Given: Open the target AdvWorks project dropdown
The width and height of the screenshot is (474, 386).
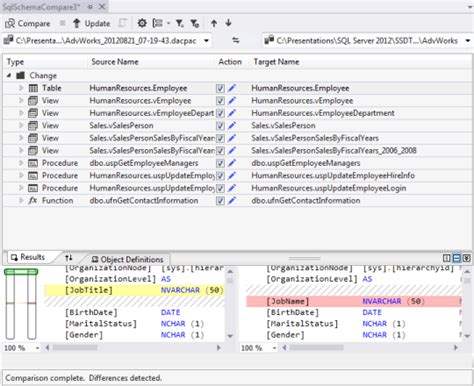Looking at the screenshot, I should click(468, 41).
